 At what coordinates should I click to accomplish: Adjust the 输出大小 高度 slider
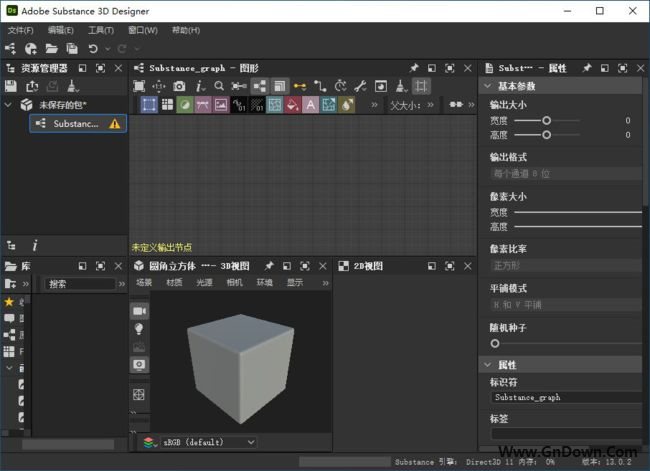pyautogui.click(x=547, y=135)
